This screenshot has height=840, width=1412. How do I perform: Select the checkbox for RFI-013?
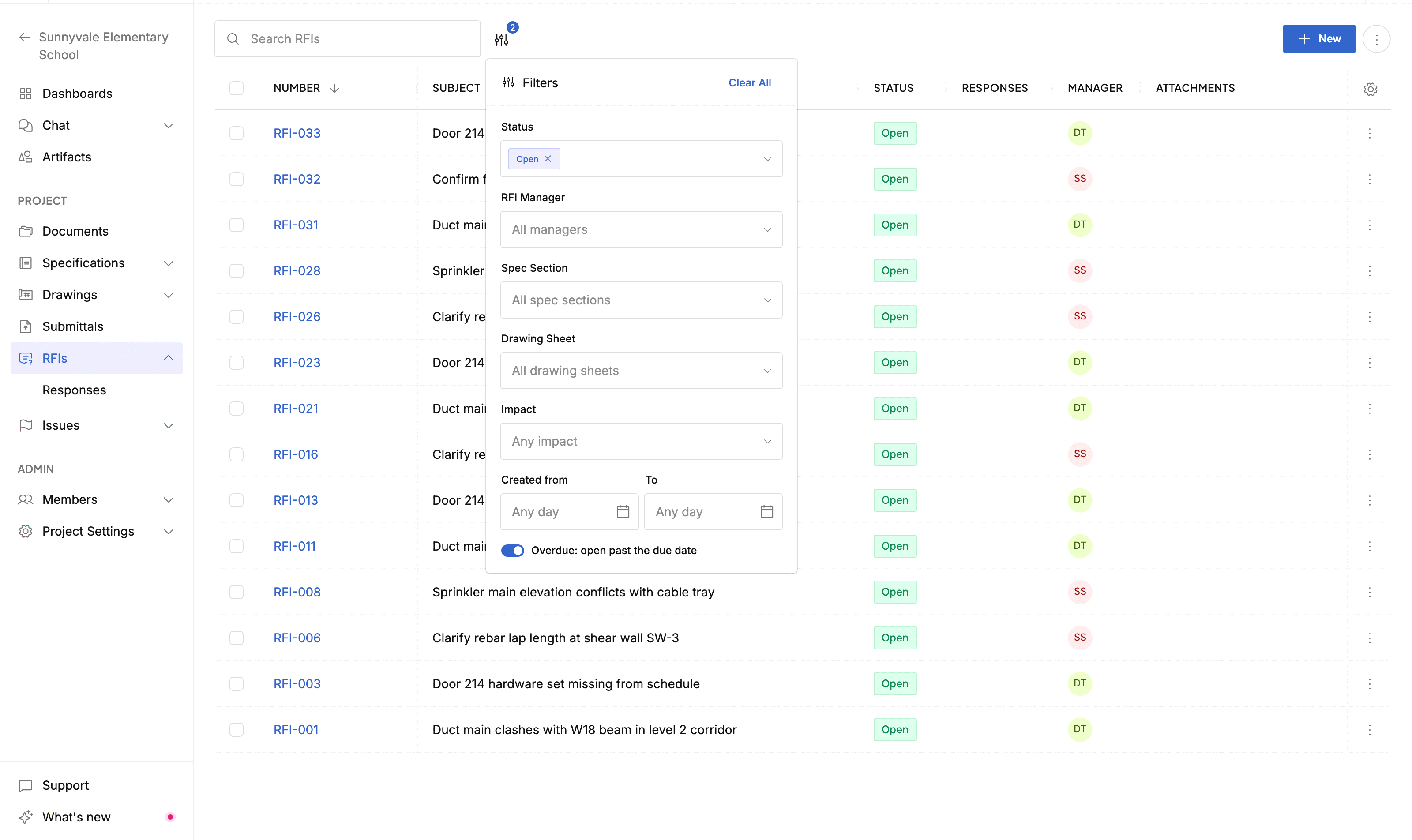point(236,500)
